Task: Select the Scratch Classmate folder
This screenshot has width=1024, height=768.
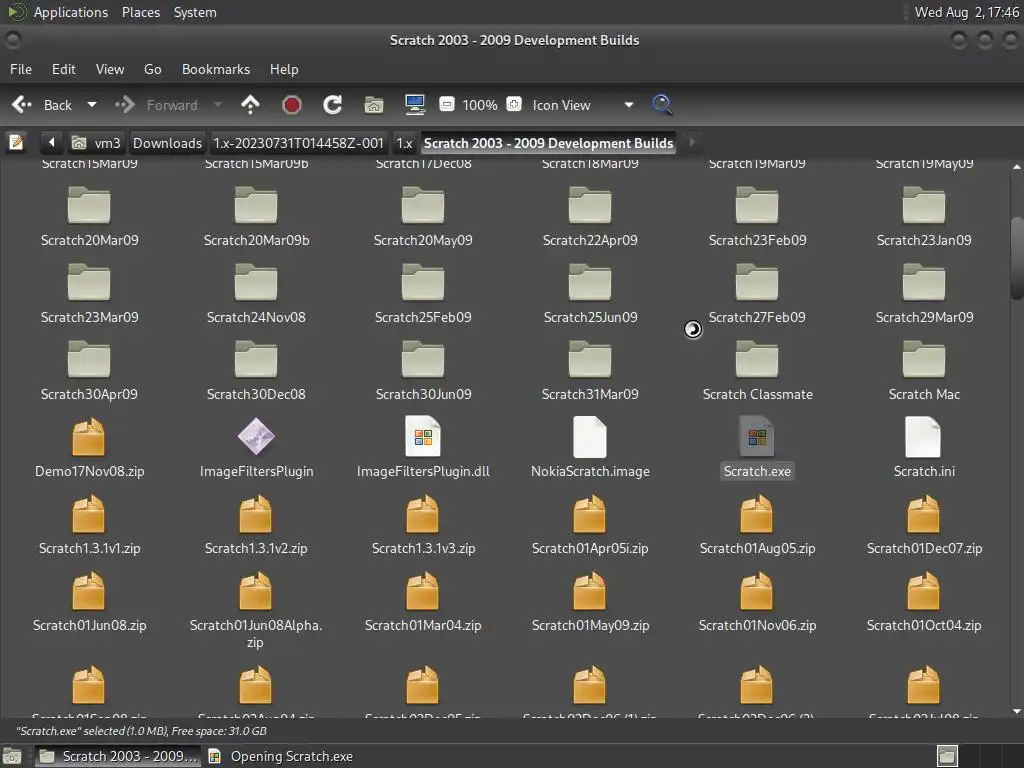Action: point(758,371)
